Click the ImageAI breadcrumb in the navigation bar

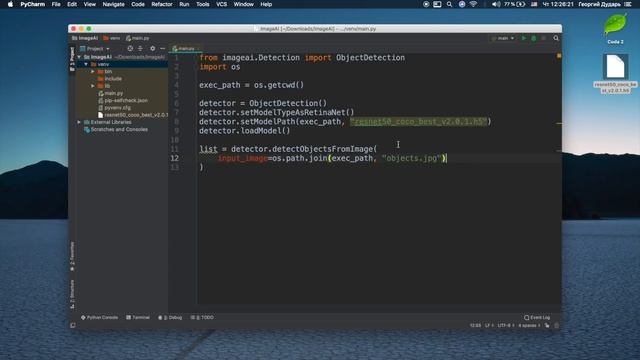[x=85, y=38]
